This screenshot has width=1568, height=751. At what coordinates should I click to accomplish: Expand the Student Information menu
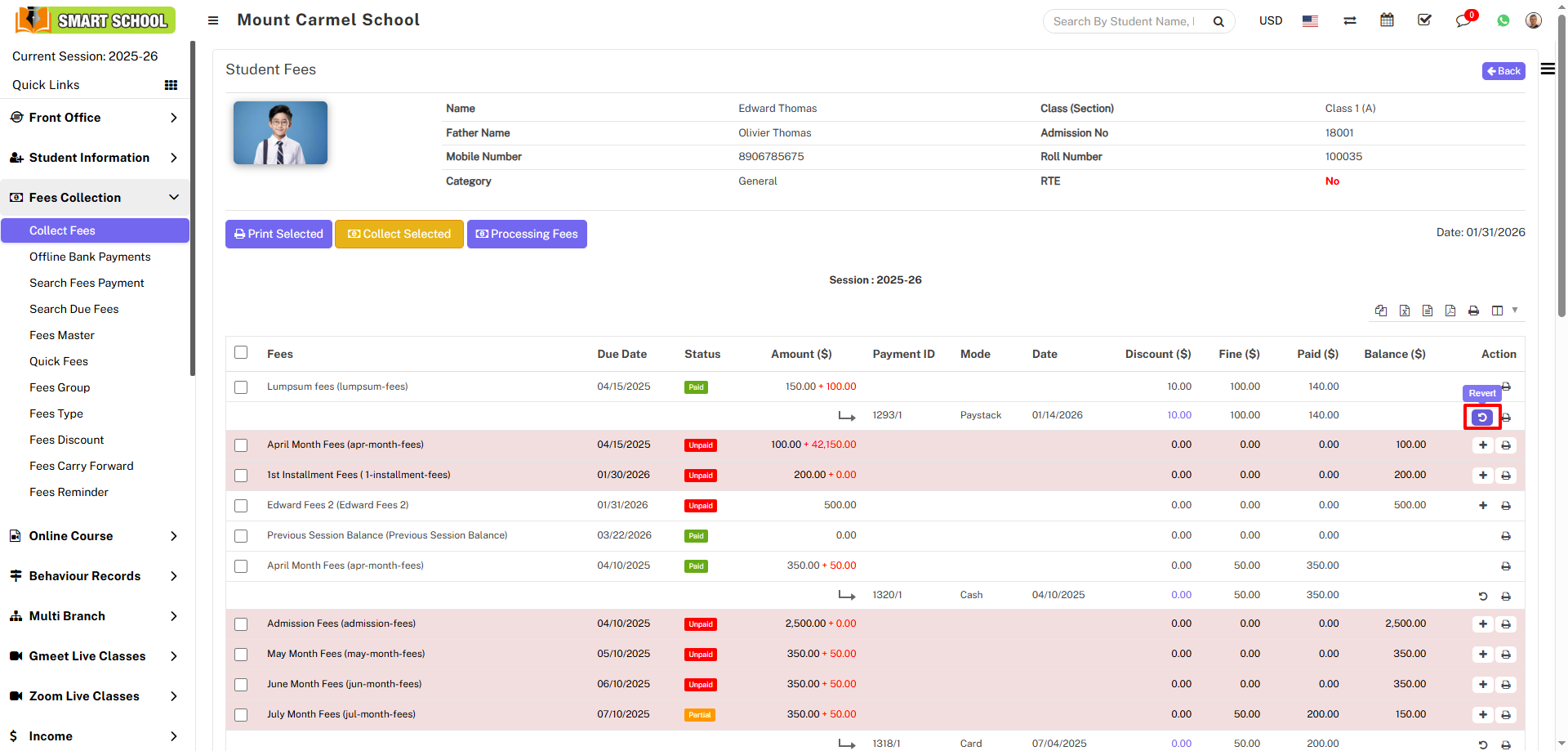point(95,158)
